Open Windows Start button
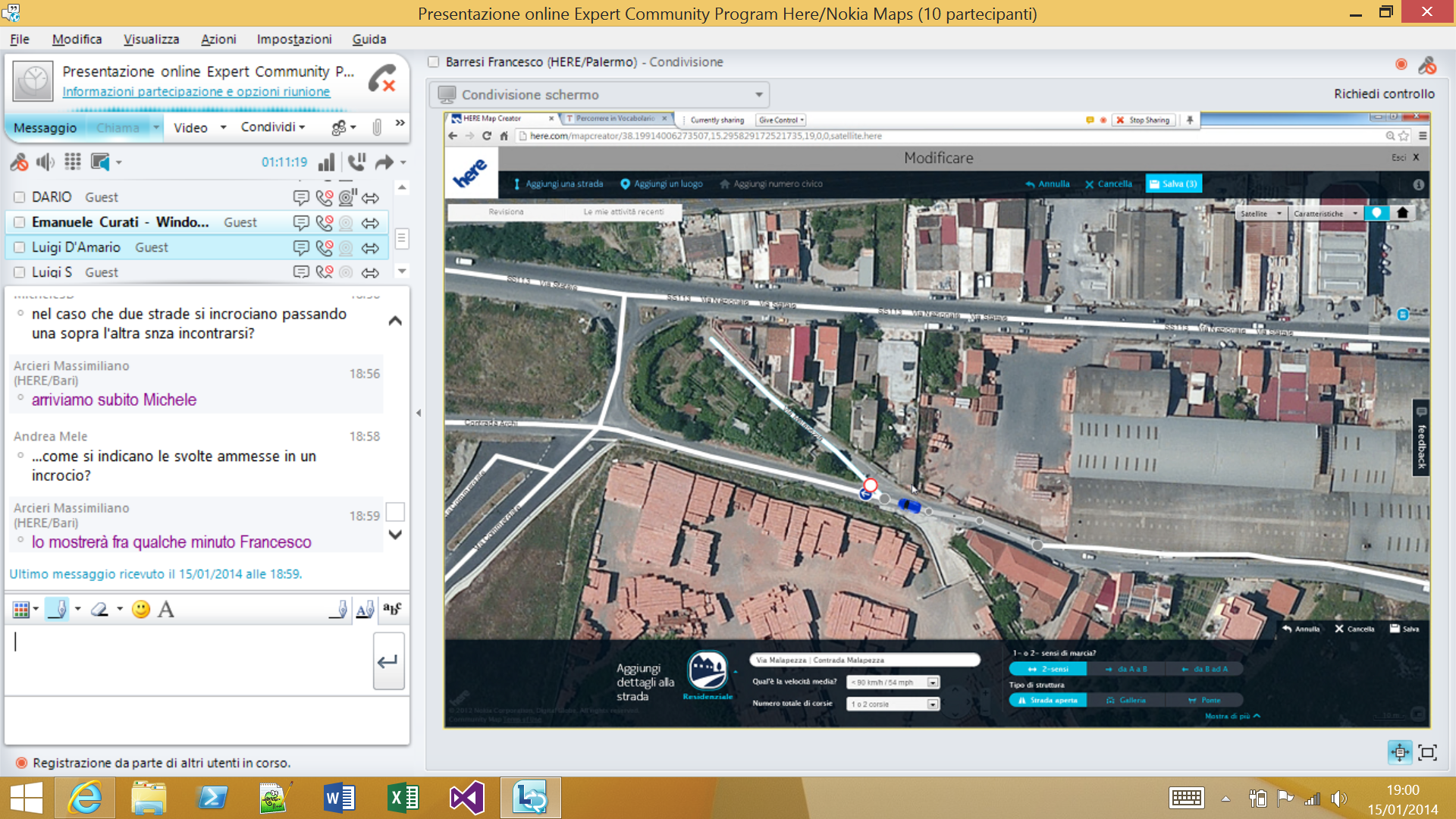This screenshot has height=819, width=1456. [26, 798]
